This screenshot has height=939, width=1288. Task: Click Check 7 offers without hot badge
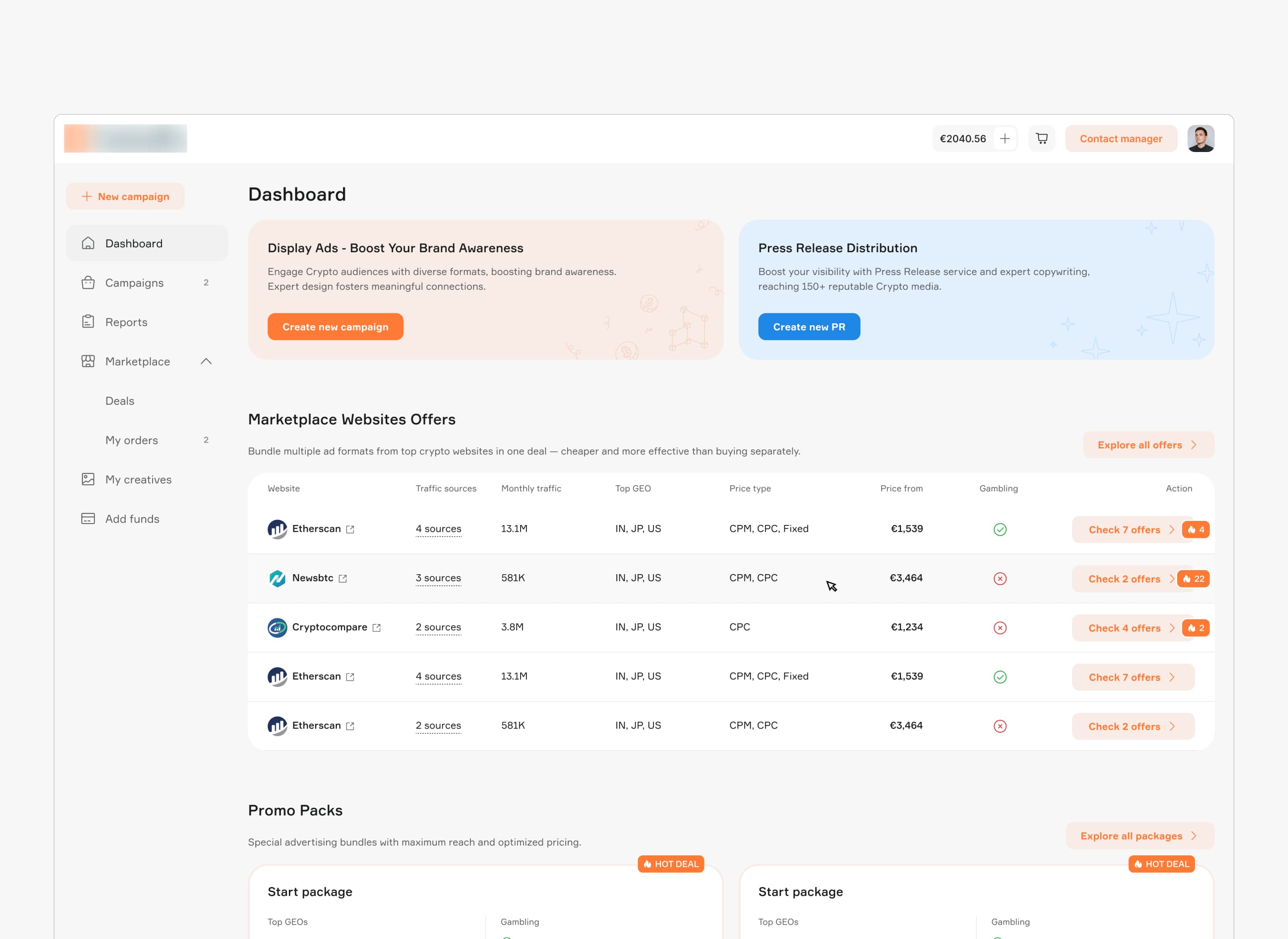point(1133,677)
